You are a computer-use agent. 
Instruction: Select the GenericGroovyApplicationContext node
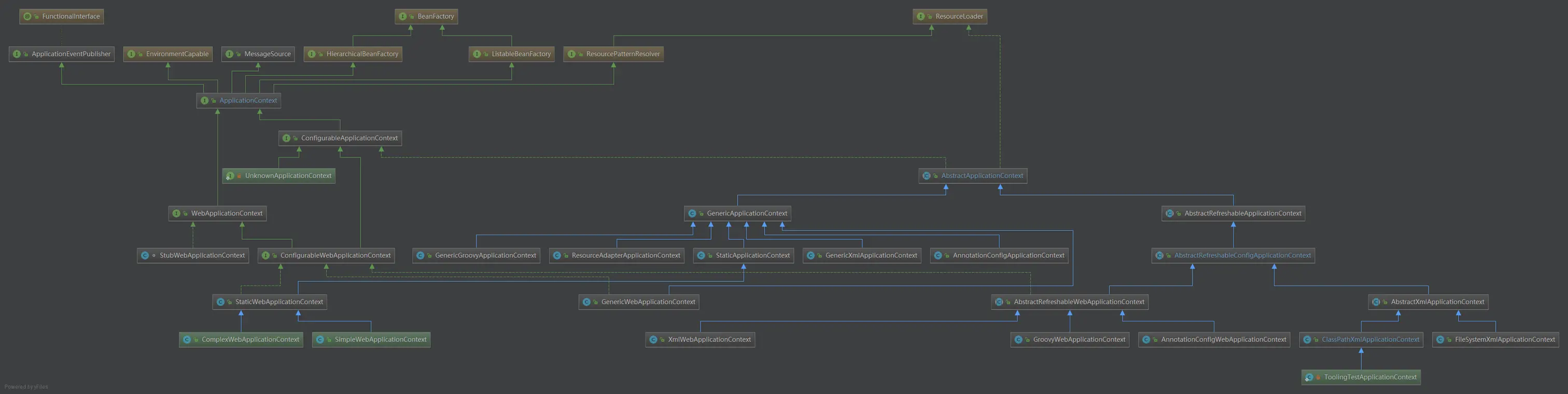476,256
